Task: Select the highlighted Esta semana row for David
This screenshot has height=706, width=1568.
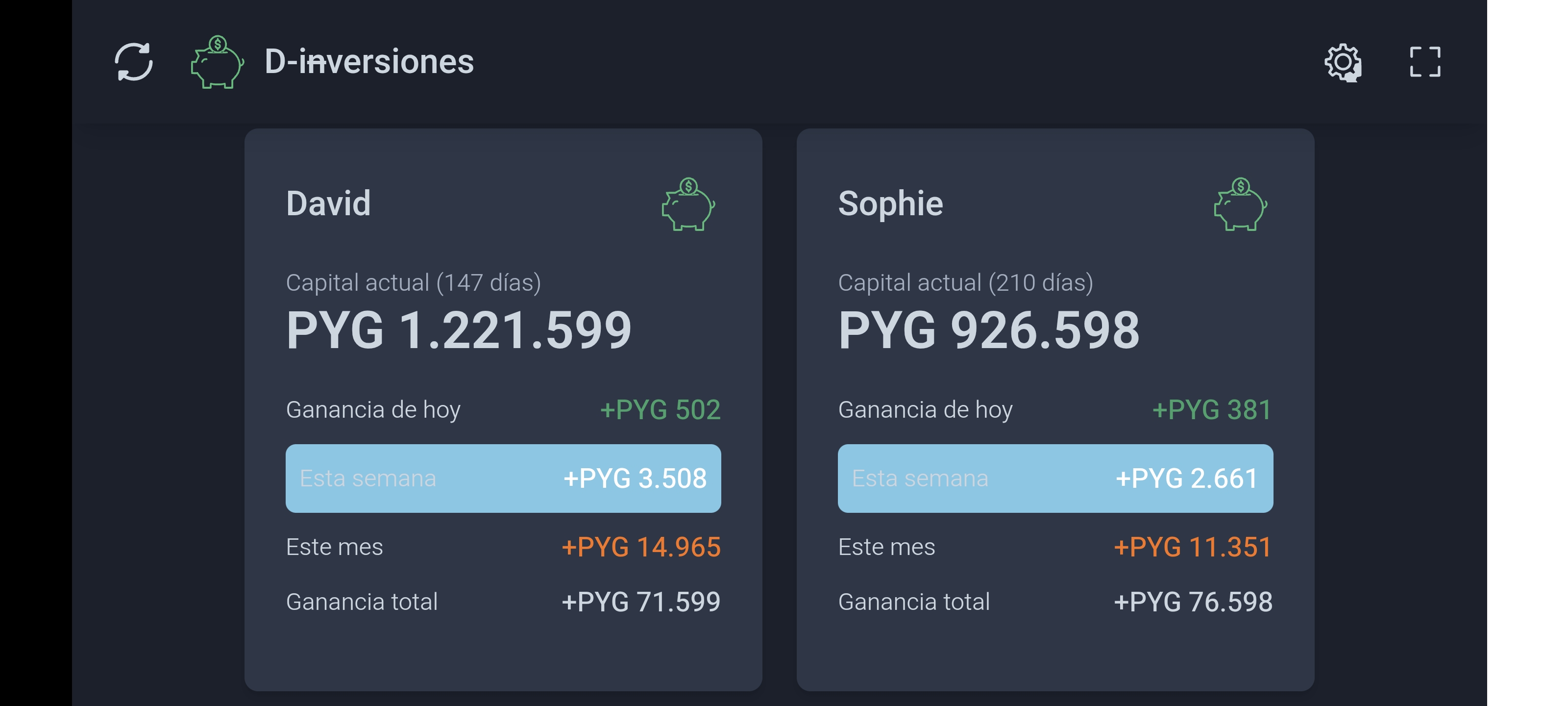Action: click(503, 478)
